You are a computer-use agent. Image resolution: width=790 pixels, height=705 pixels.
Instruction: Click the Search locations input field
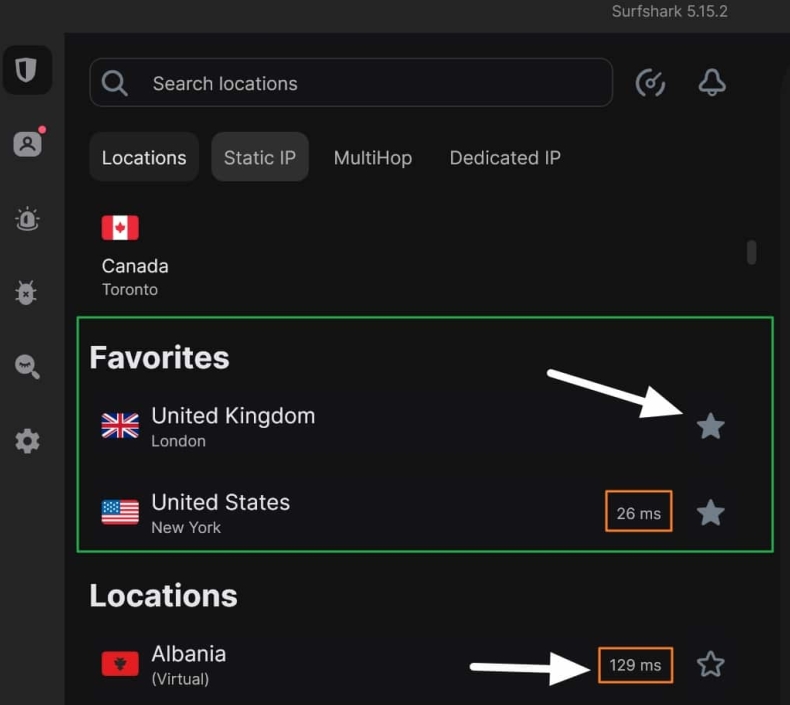coord(370,83)
